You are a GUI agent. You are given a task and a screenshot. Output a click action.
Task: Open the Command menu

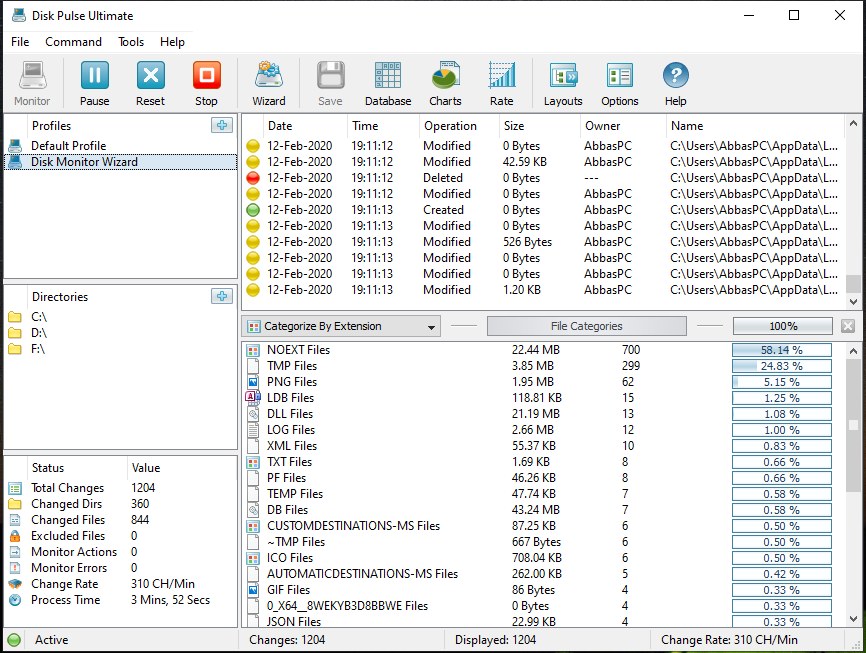coord(73,42)
